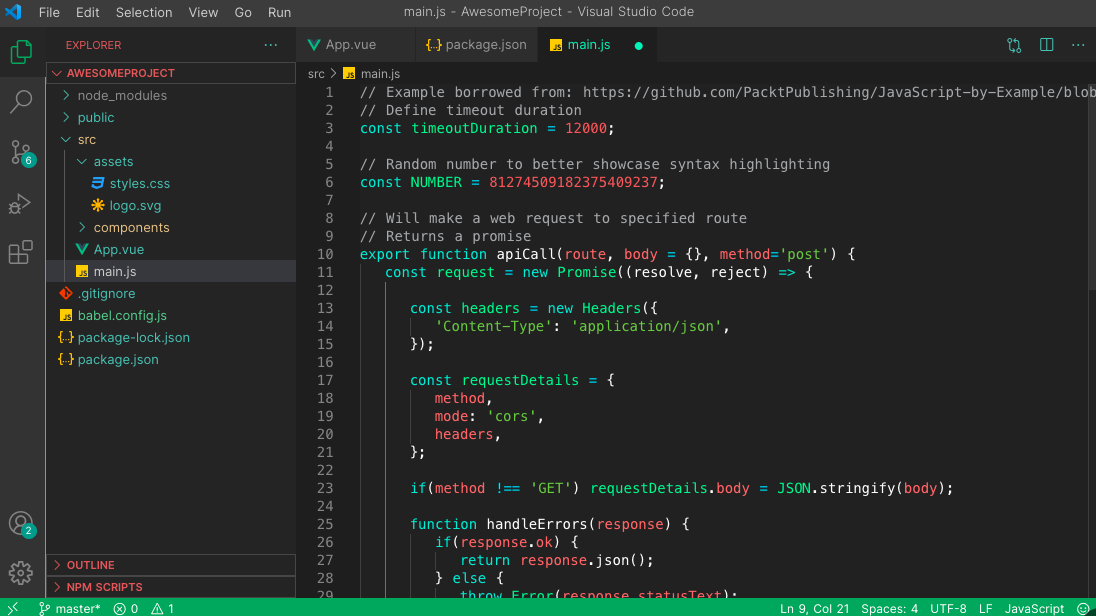Image resolution: width=1096 pixels, height=616 pixels.
Task: Open the errors count in status bar
Action: [126, 608]
